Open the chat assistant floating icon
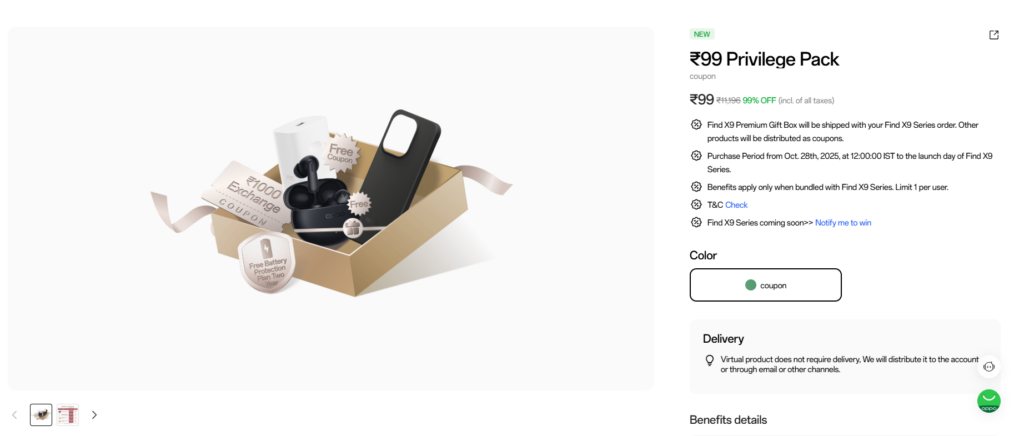Viewport: 1024px width, 436px height. pos(988,367)
